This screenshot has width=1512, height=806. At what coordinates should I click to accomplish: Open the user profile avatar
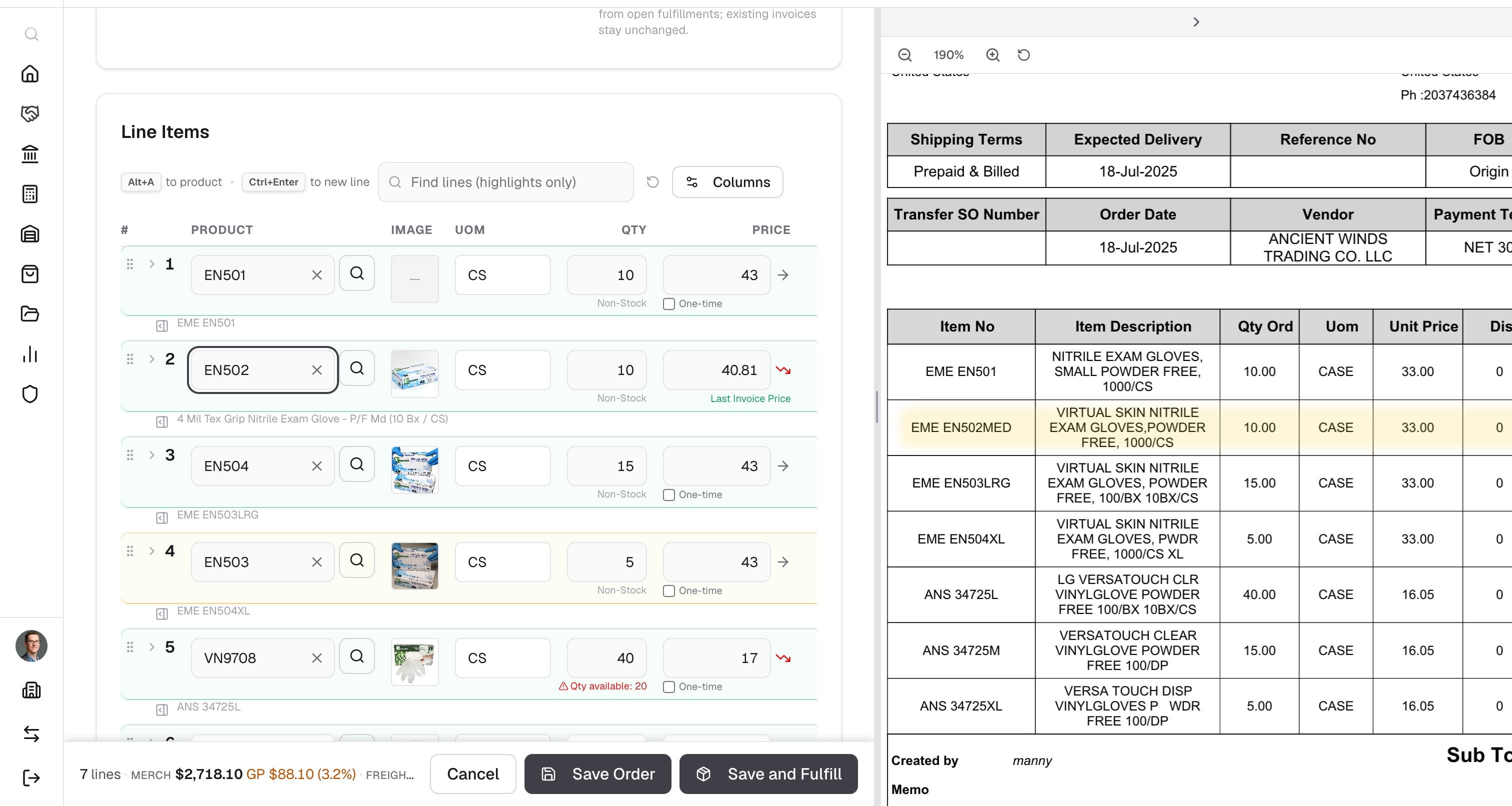coord(31,646)
